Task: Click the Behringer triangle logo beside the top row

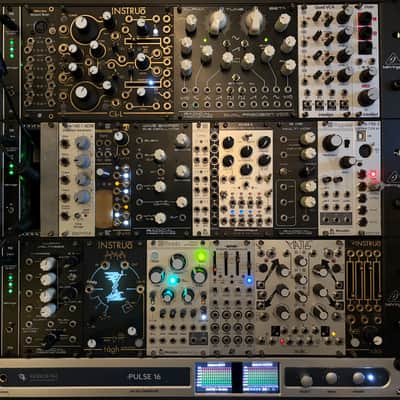Action: (393, 61)
